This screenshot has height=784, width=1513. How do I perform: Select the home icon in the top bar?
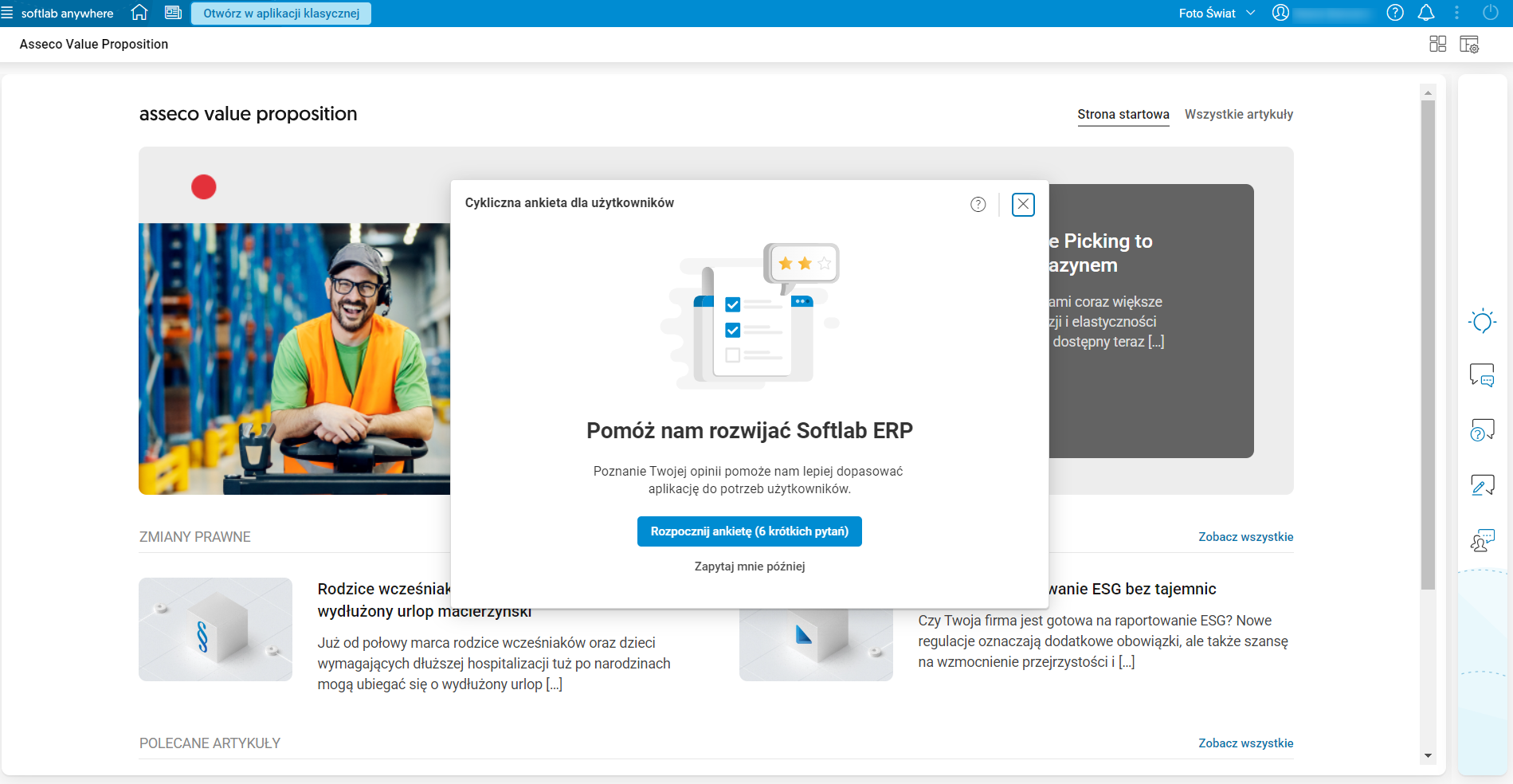139,13
